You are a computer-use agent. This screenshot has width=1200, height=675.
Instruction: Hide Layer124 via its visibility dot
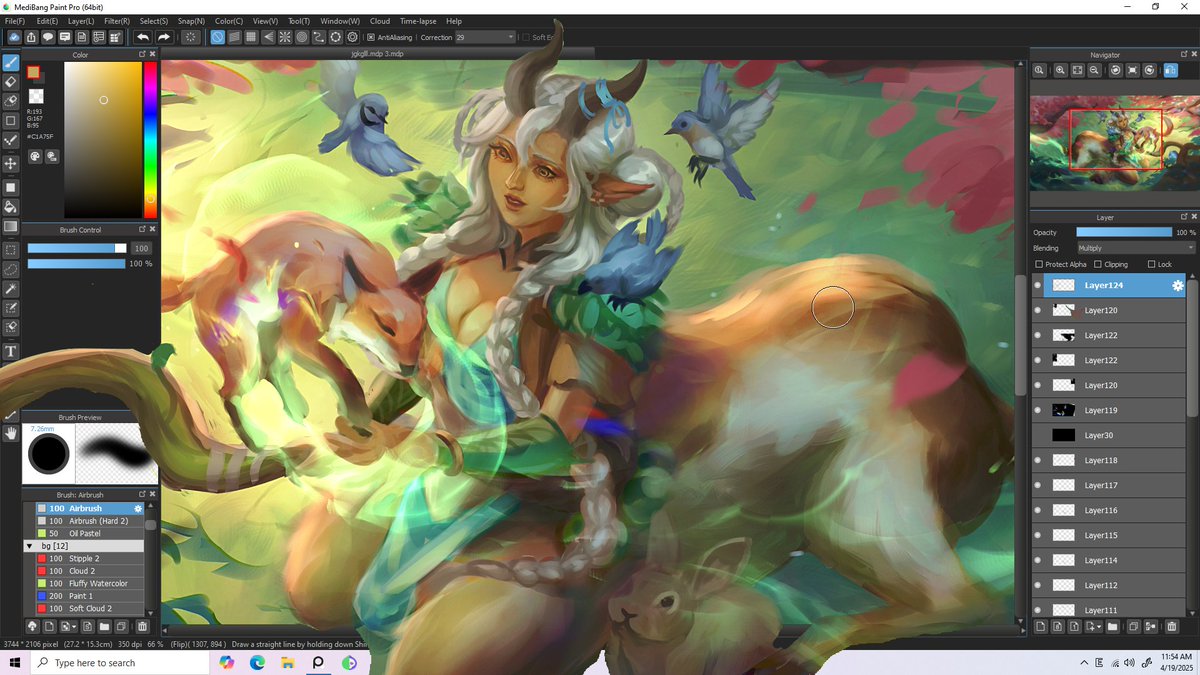click(1038, 285)
